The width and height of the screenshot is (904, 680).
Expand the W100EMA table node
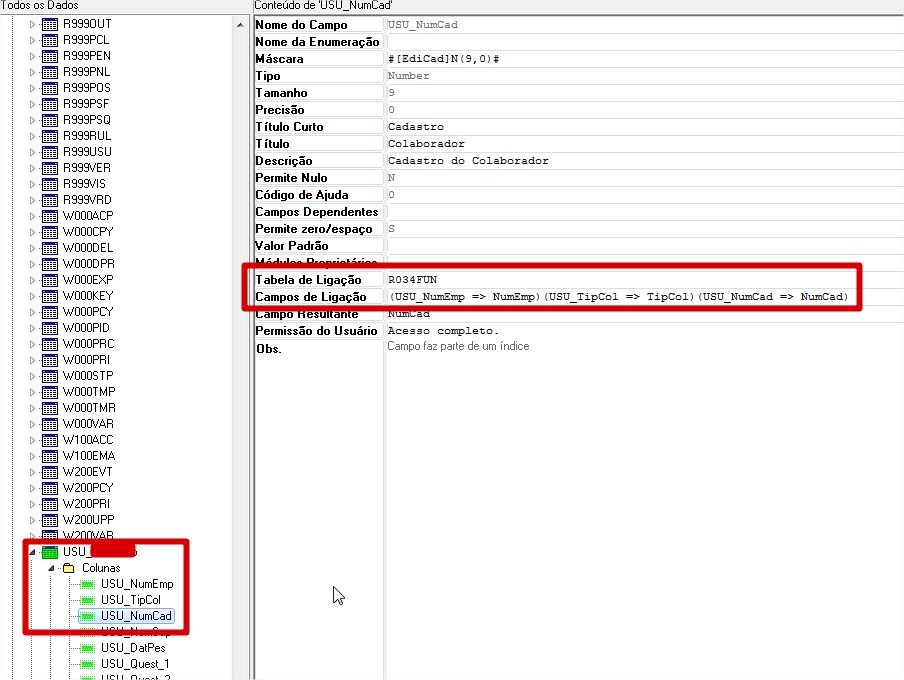(32, 456)
